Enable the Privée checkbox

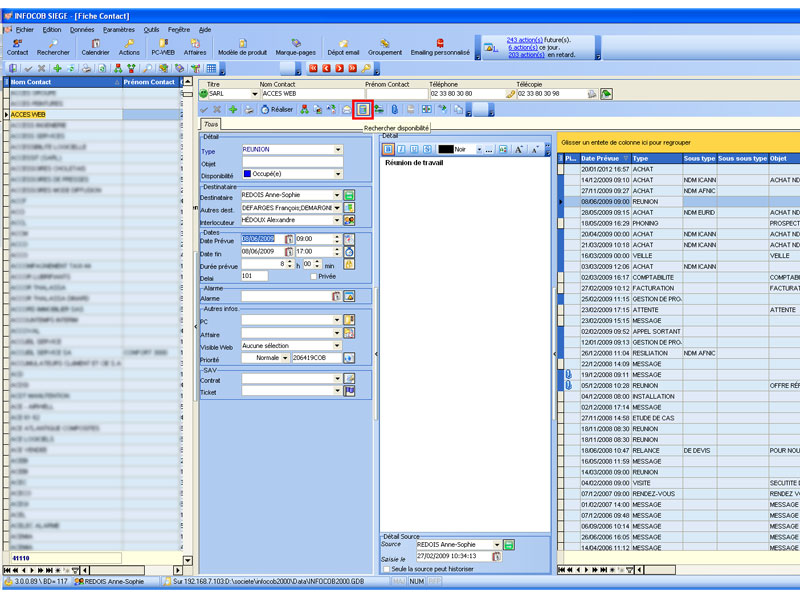tap(311, 276)
